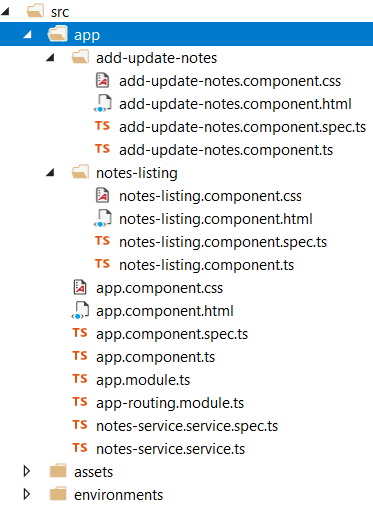Collapse the add-update-notes folder arrow
373x505 pixels.
pyautogui.click(x=50, y=57)
